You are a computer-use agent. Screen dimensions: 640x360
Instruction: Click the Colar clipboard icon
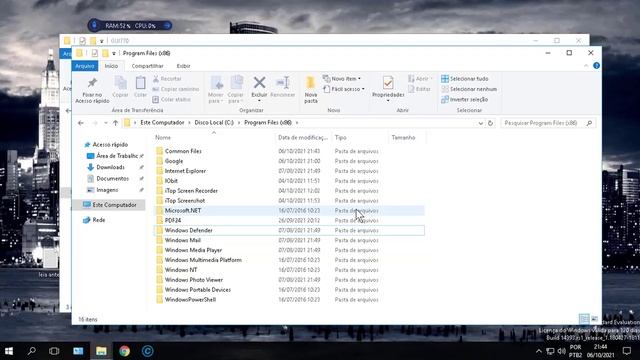pos(140,83)
